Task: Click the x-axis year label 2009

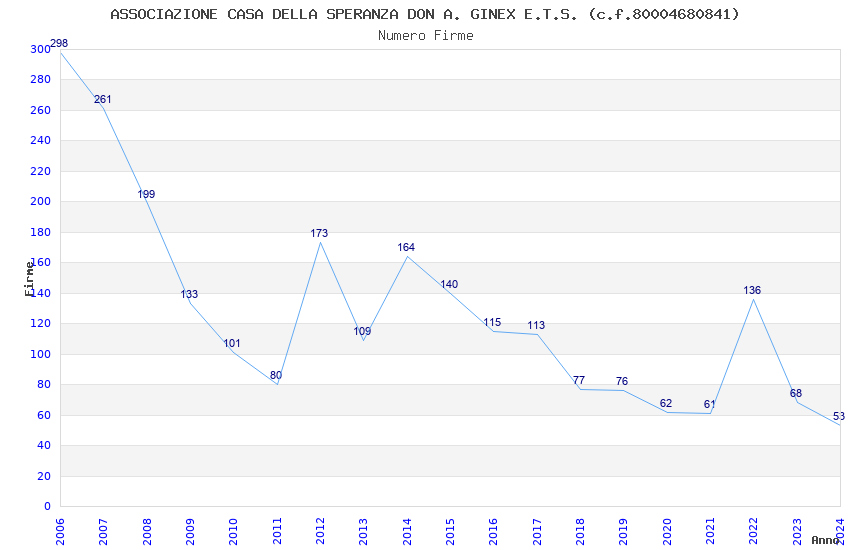Action: [x=190, y=532]
